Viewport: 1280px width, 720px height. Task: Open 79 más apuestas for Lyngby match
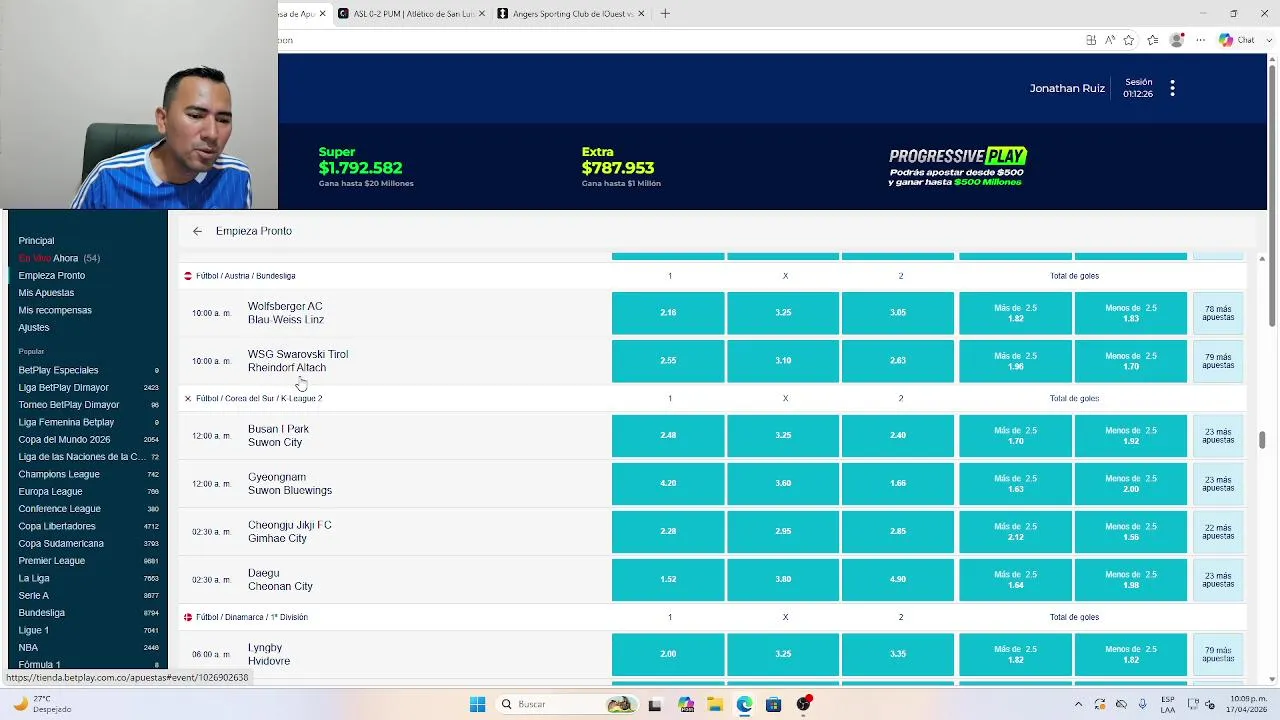coord(1218,654)
